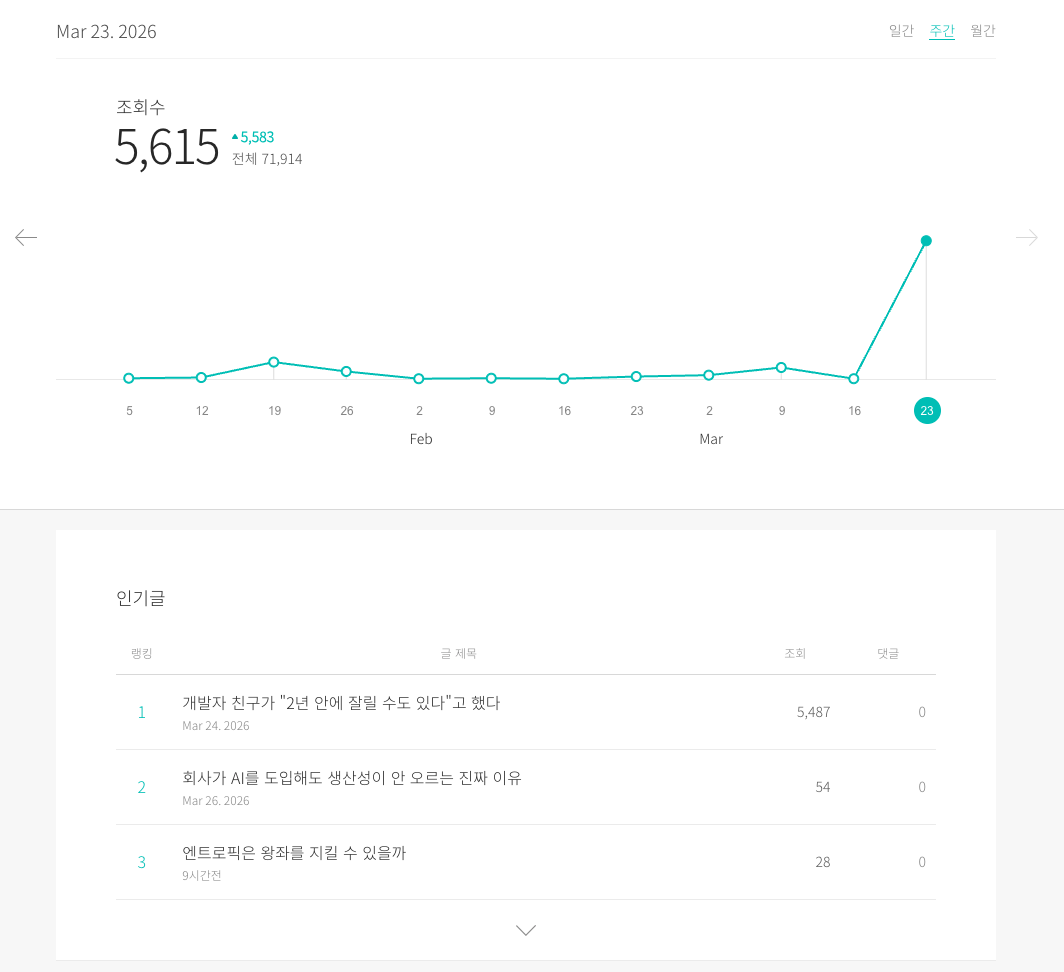Image resolution: width=1064 pixels, height=972 pixels.
Task: Open post '개발자 친구가 2년 안에 잘릴 수도 있다고 했다'
Action: click(341, 703)
